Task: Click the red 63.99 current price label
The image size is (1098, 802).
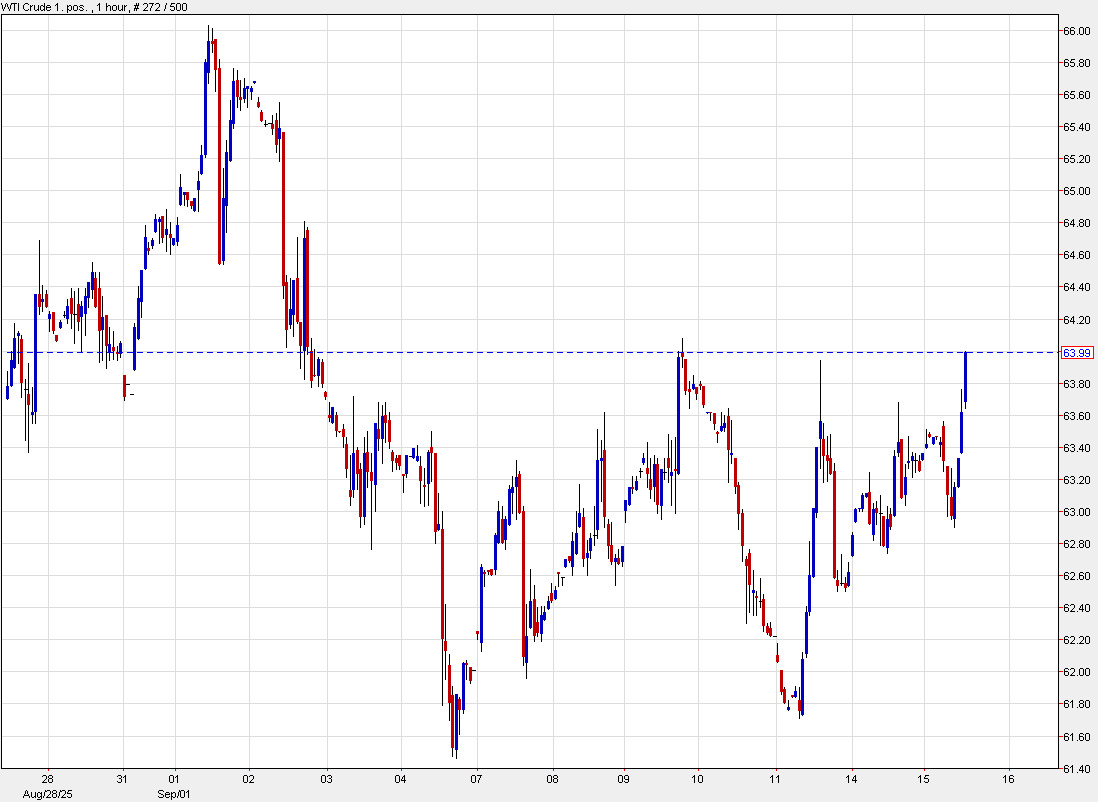Action: point(1076,353)
